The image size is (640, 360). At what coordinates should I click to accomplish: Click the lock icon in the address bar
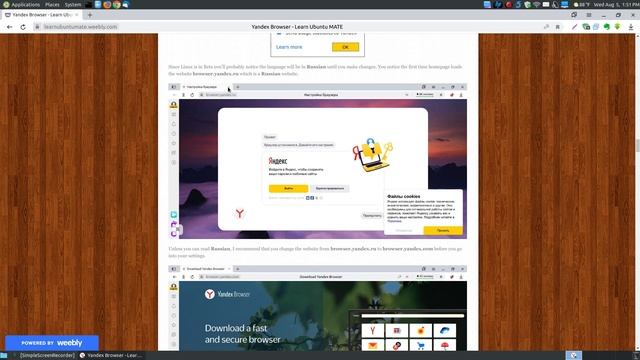pos(37,27)
